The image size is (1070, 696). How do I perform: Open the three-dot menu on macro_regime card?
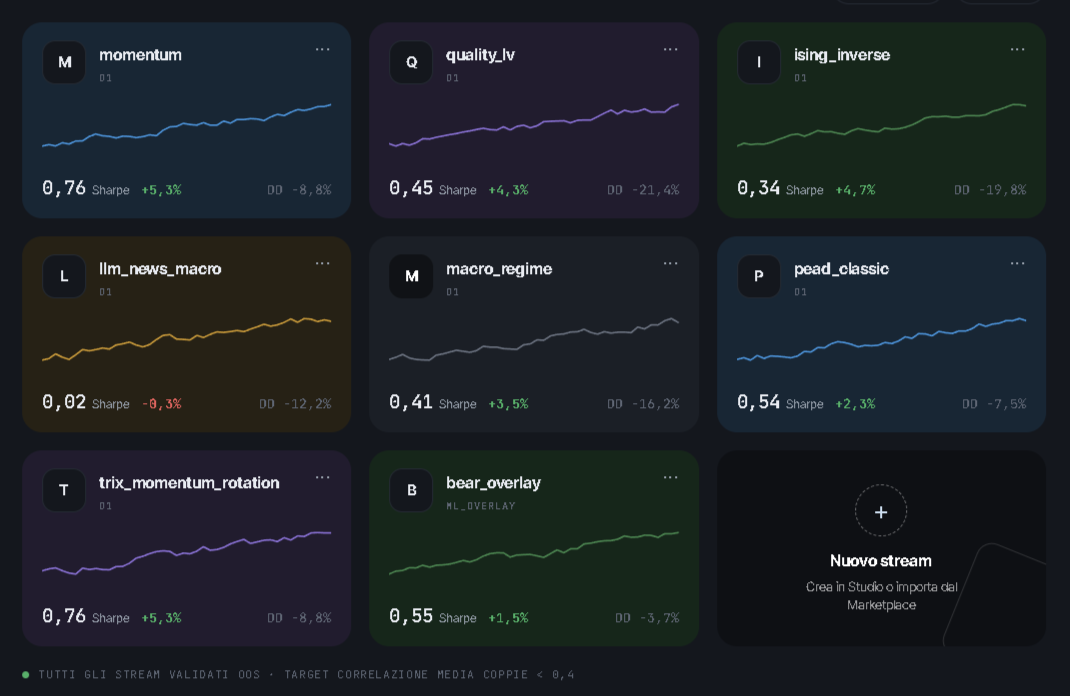[x=671, y=263]
